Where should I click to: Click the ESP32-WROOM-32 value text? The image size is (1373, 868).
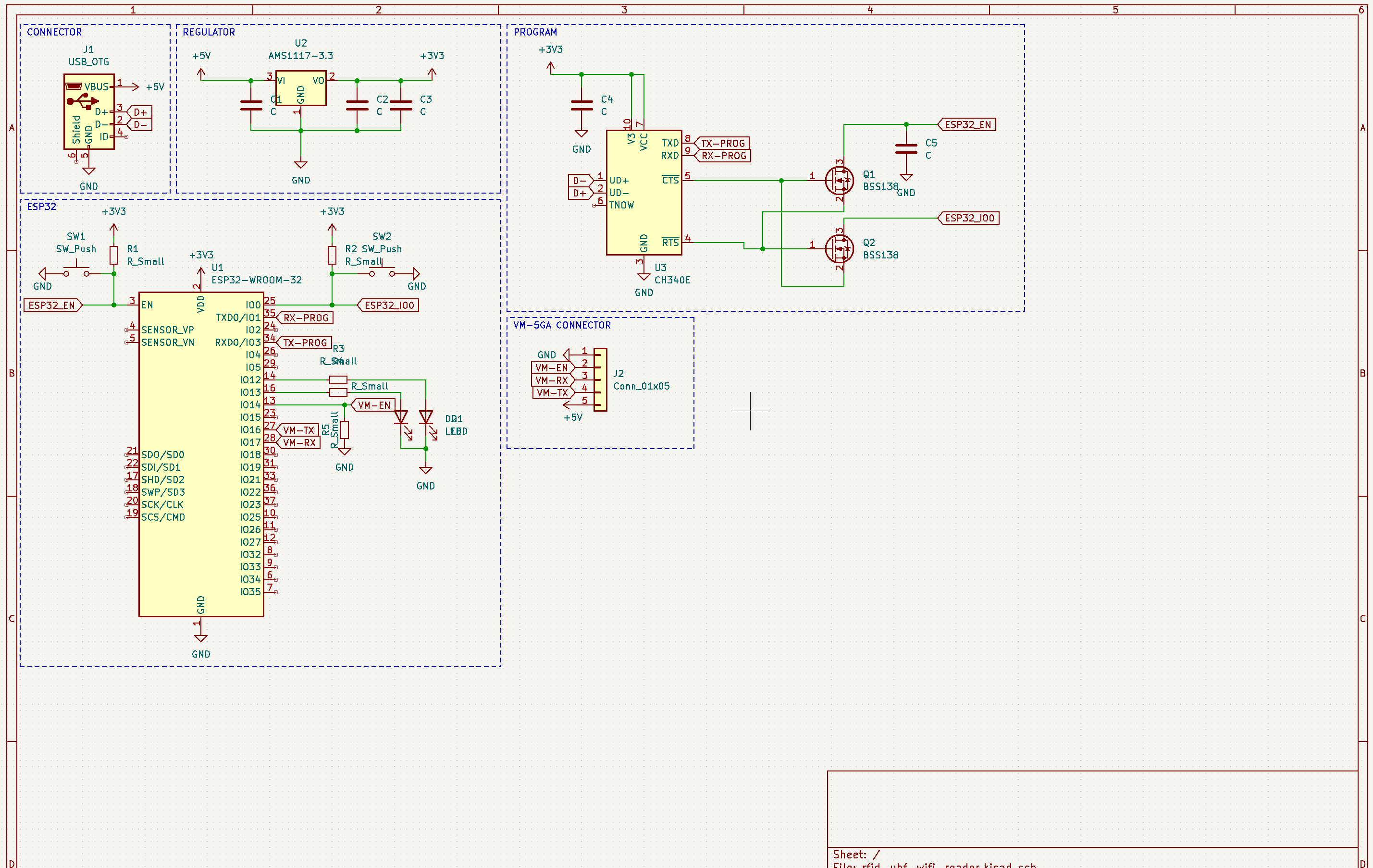(x=257, y=280)
